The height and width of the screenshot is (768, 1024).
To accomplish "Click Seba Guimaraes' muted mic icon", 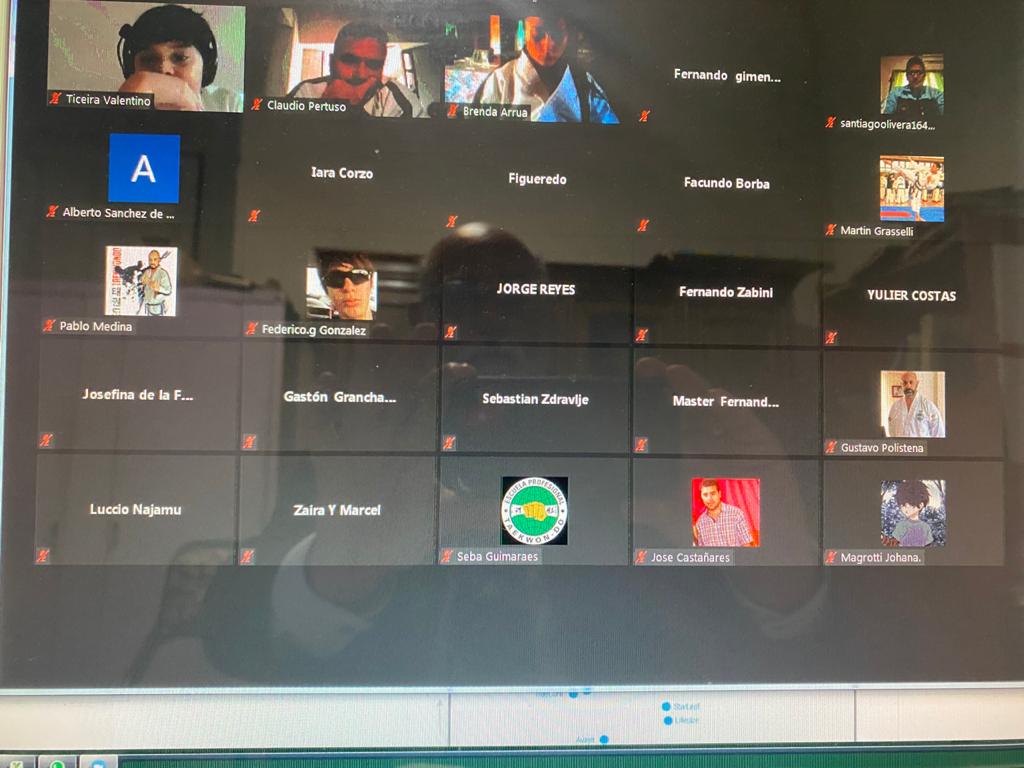I will [447, 556].
